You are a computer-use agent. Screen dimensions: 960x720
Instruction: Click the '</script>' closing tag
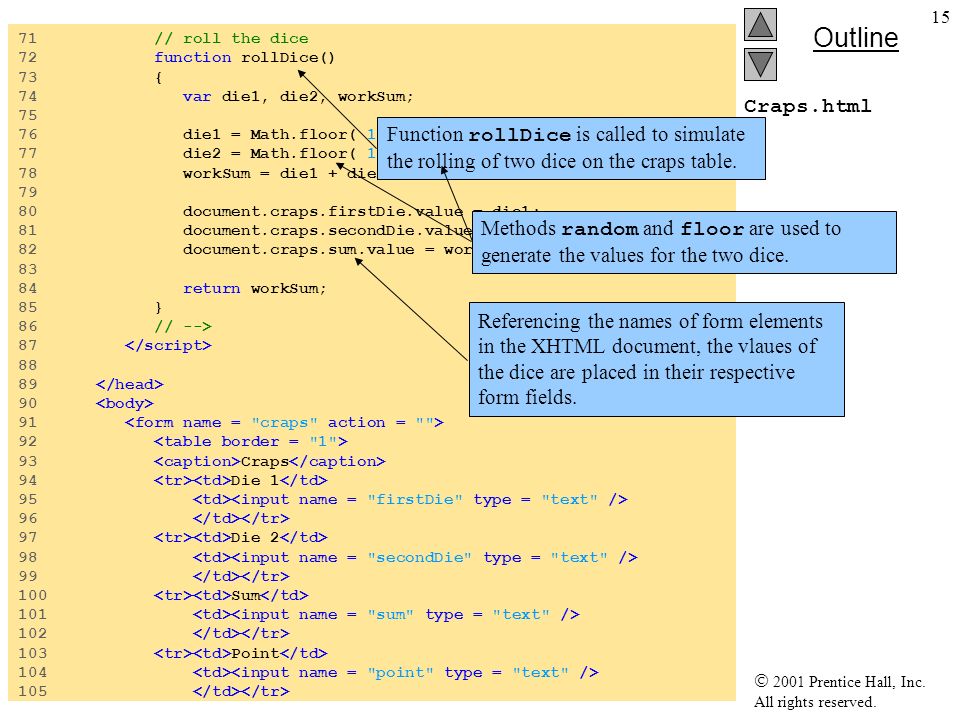[168, 345]
